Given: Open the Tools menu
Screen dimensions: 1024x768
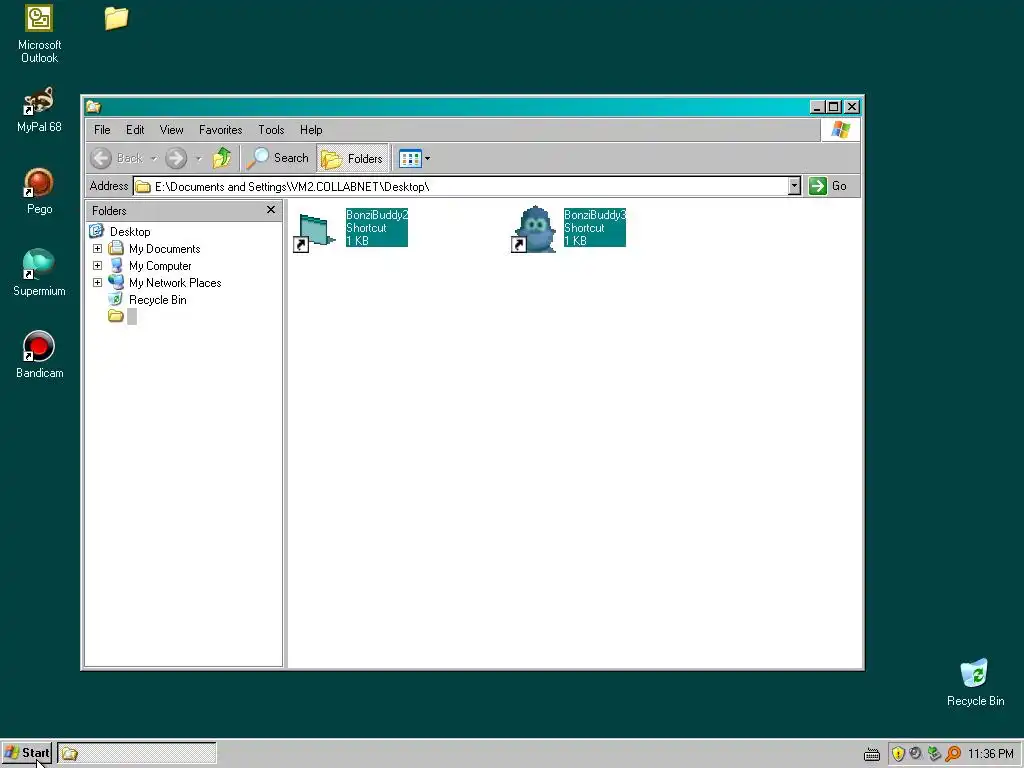Looking at the screenshot, I should (271, 130).
